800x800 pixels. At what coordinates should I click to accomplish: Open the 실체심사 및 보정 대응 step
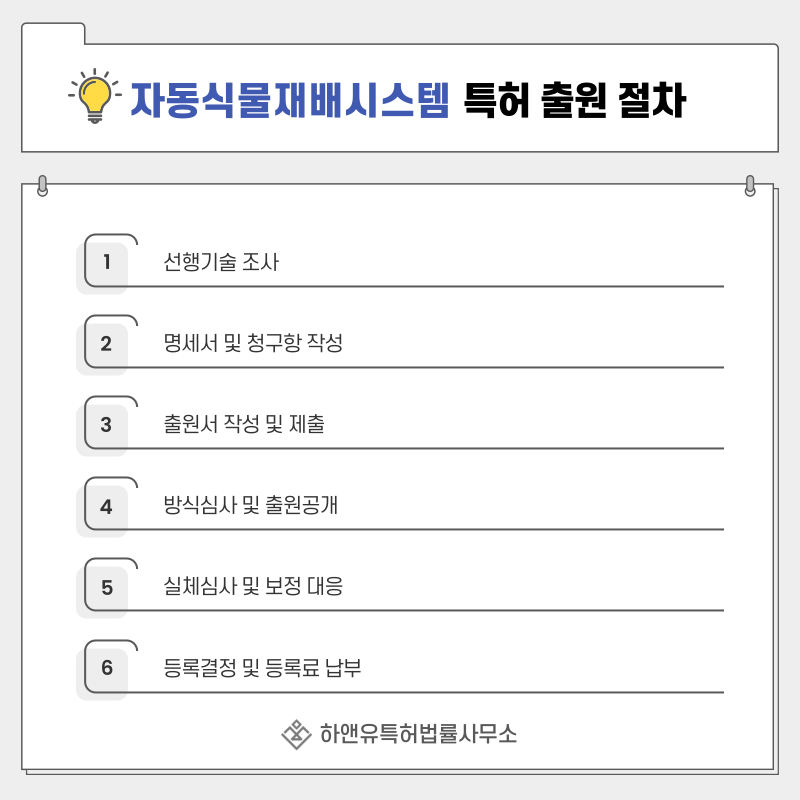253,586
